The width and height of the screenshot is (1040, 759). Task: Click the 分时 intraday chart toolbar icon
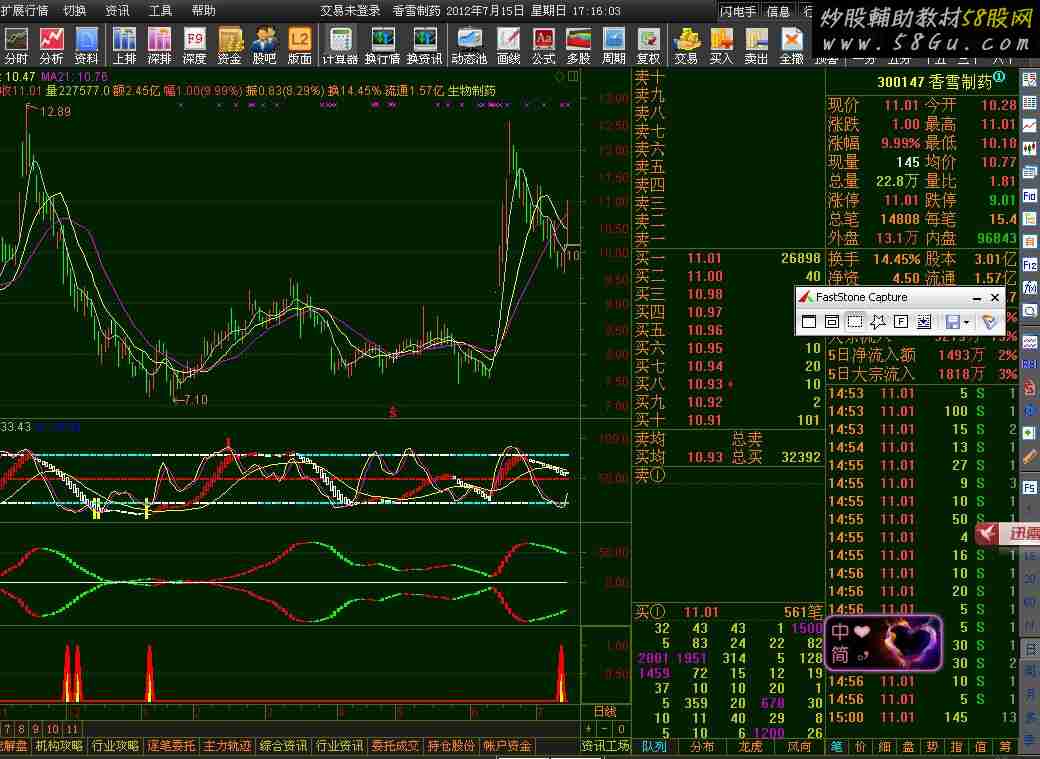16,44
